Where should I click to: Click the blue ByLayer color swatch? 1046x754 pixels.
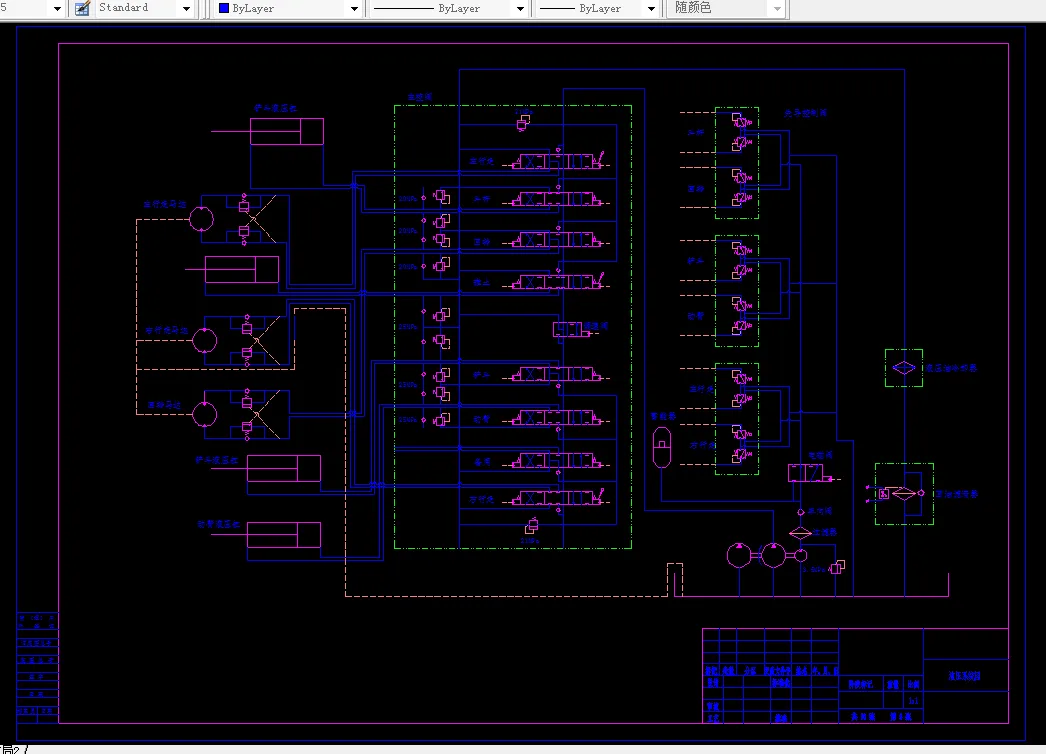point(224,8)
